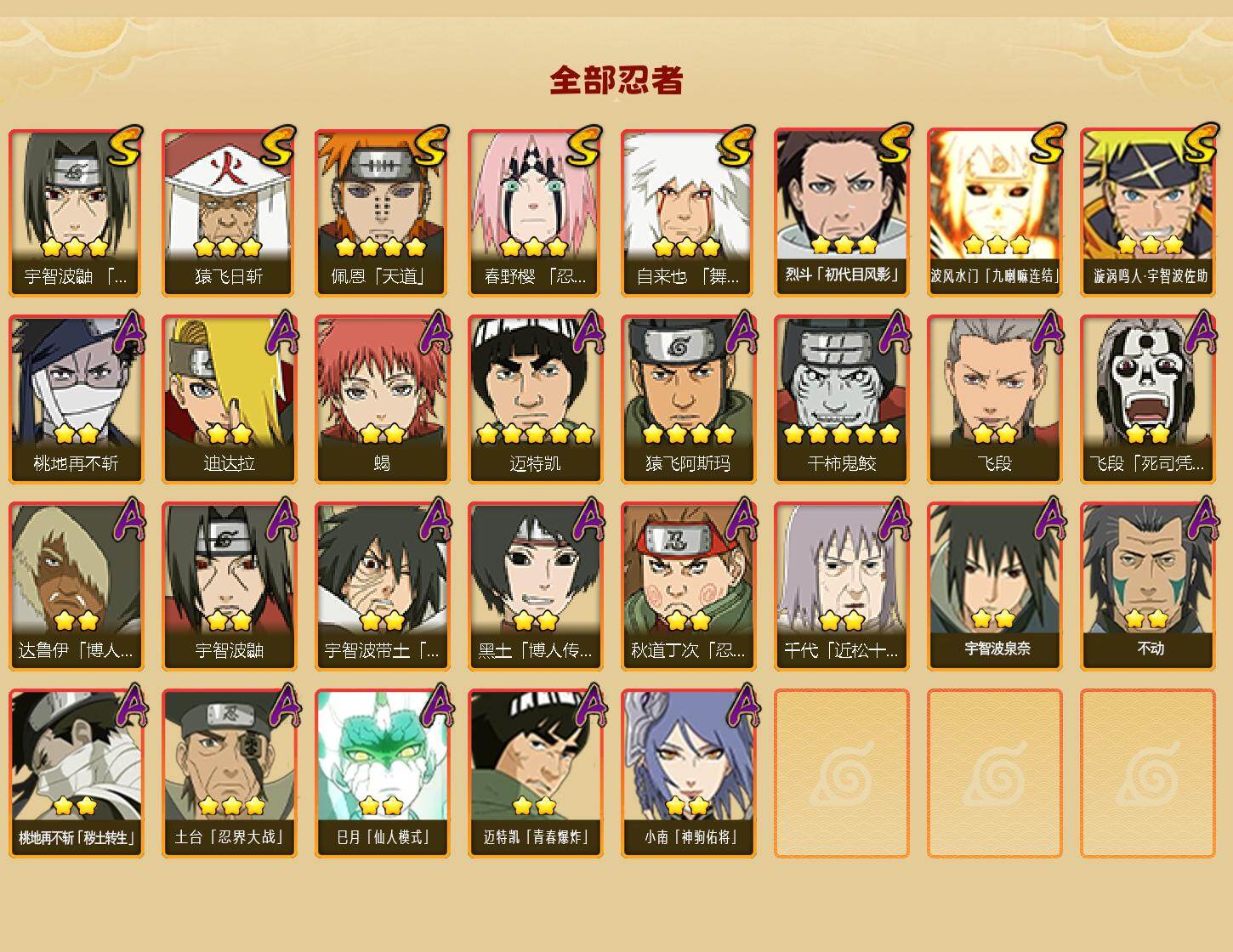Select the 猿飞日斩 ninja card
This screenshot has width=1233, height=952.
[230, 212]
